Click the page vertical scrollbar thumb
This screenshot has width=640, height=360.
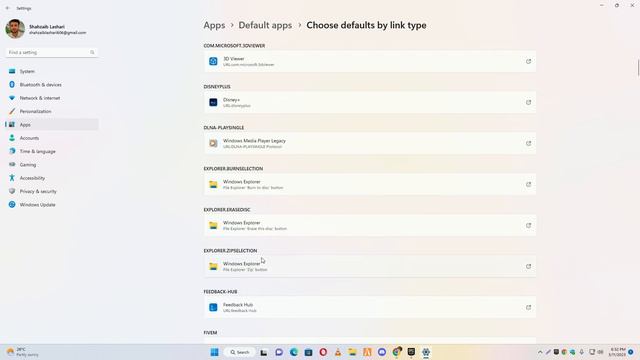[x=638, y=67]
